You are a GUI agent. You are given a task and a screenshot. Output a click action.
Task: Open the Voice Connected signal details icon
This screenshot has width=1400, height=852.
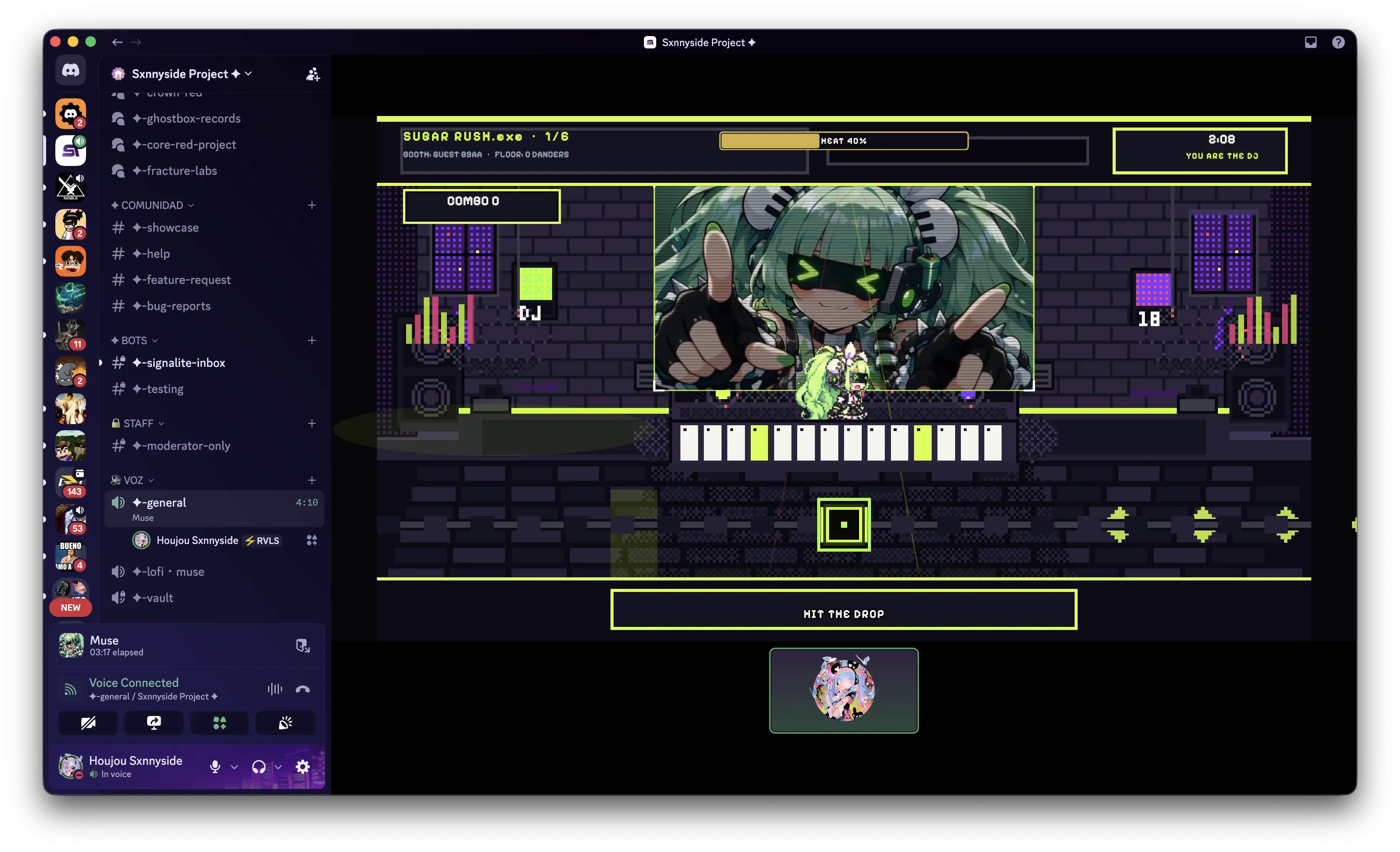coord(70,690)
